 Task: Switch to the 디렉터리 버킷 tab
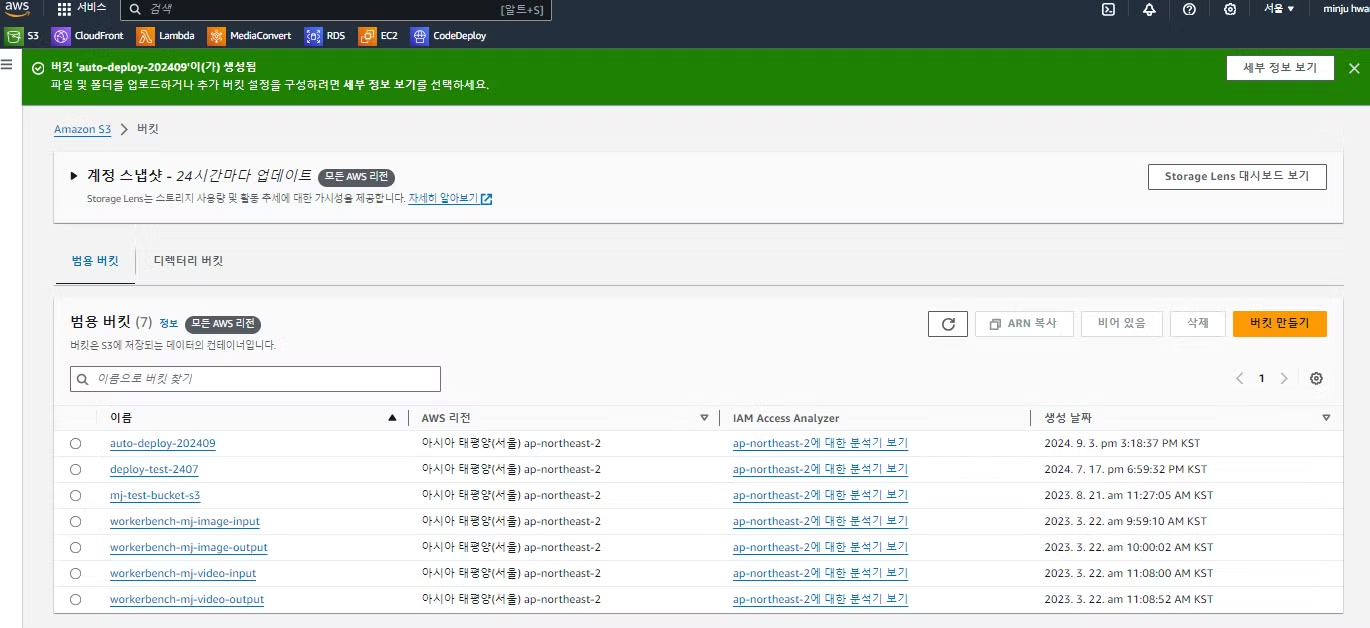pyautogui.click(x=185, y=260)
